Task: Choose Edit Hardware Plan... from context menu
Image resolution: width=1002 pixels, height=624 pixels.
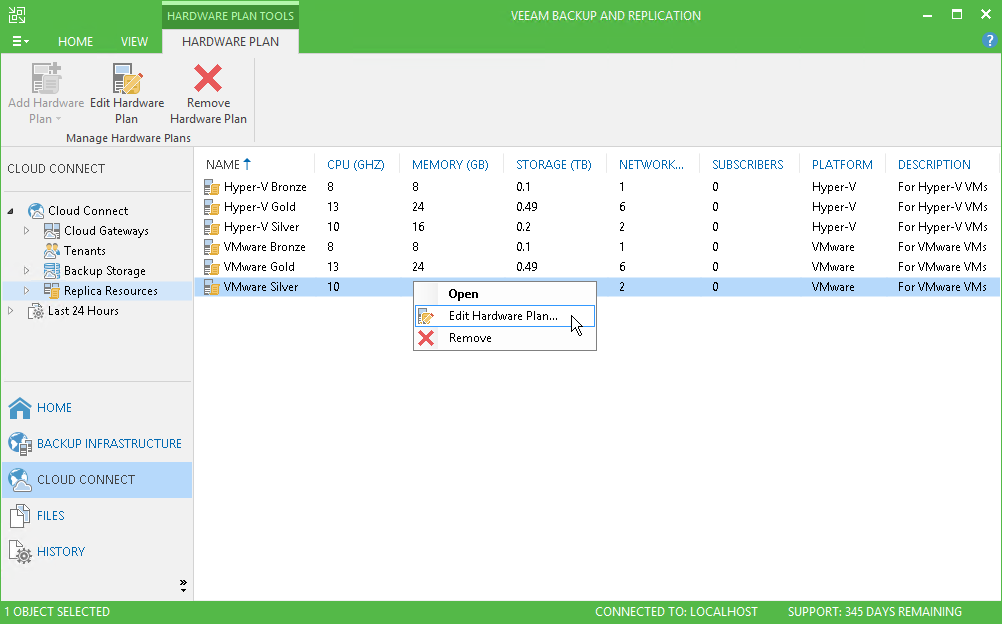Action: [x=505, y=316]
